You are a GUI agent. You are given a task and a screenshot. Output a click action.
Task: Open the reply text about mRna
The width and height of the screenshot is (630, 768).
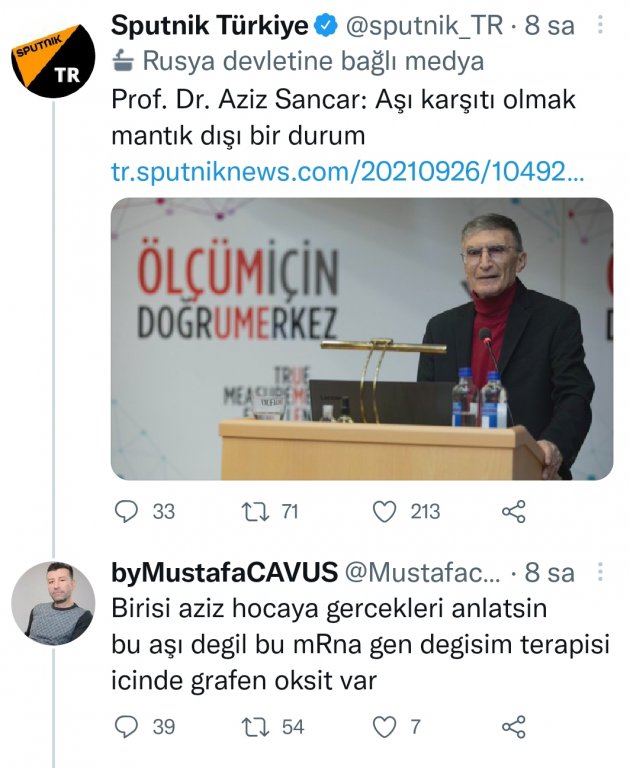(360, 645)
